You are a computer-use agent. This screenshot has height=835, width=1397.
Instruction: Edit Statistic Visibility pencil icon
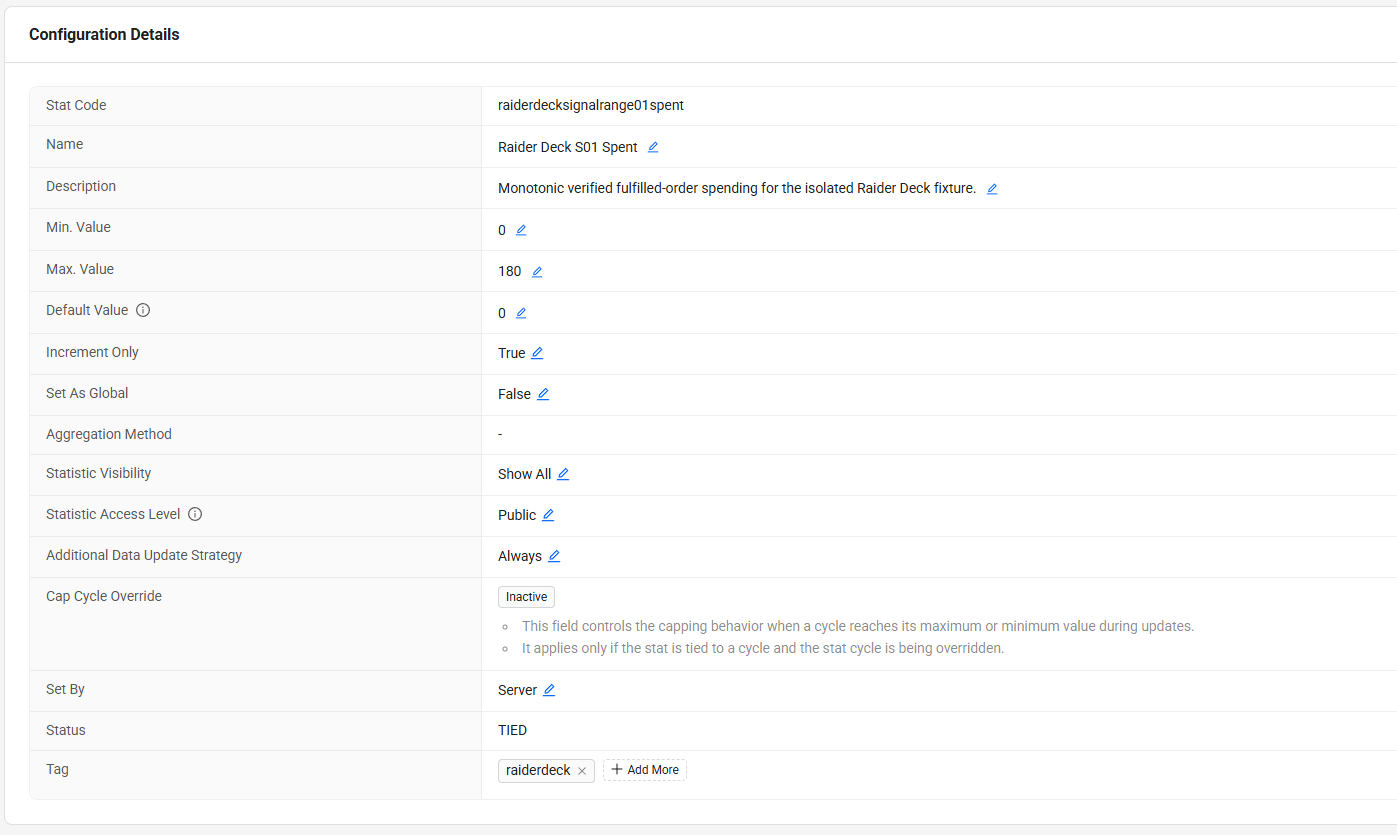pos(563,474)
